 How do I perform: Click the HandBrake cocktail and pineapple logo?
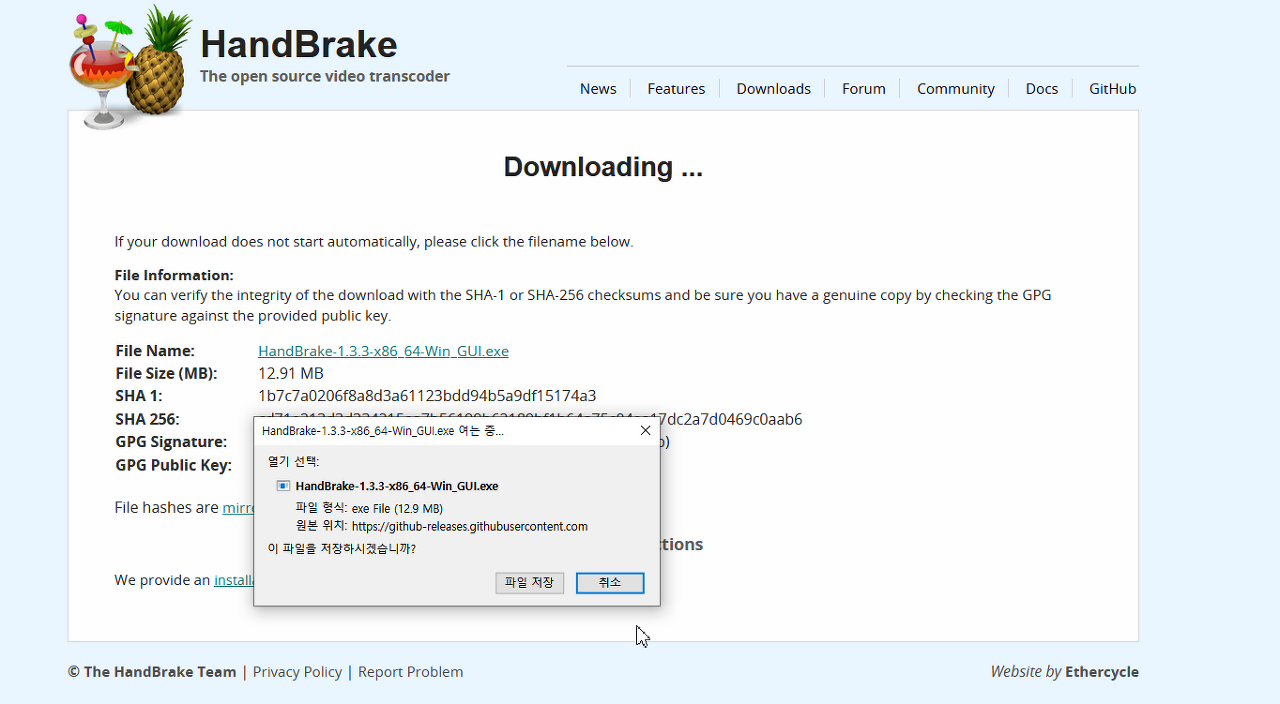pyautogui.click(x=129, y=66)
